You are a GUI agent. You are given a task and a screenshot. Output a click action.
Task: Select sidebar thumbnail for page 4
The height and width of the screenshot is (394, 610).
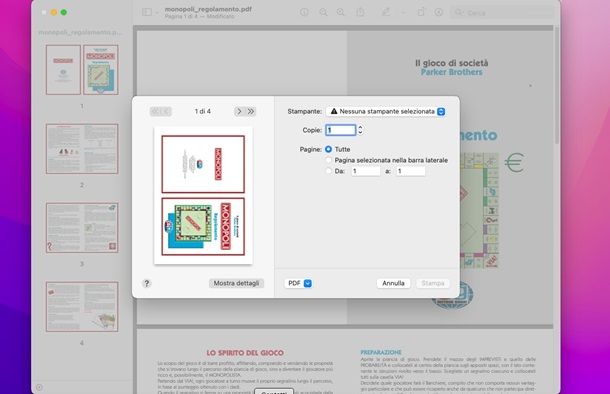coord(82,307)
